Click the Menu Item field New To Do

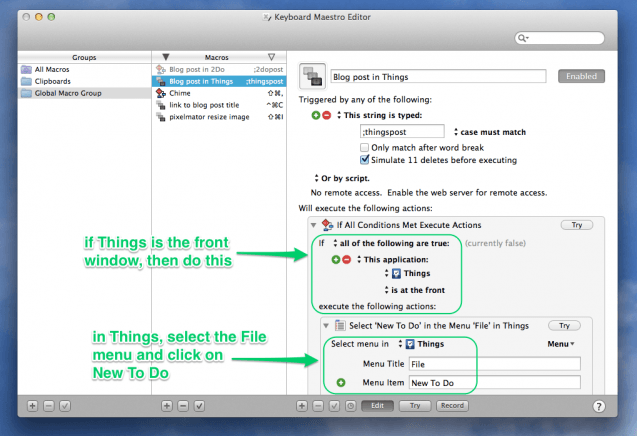[495, 383]
